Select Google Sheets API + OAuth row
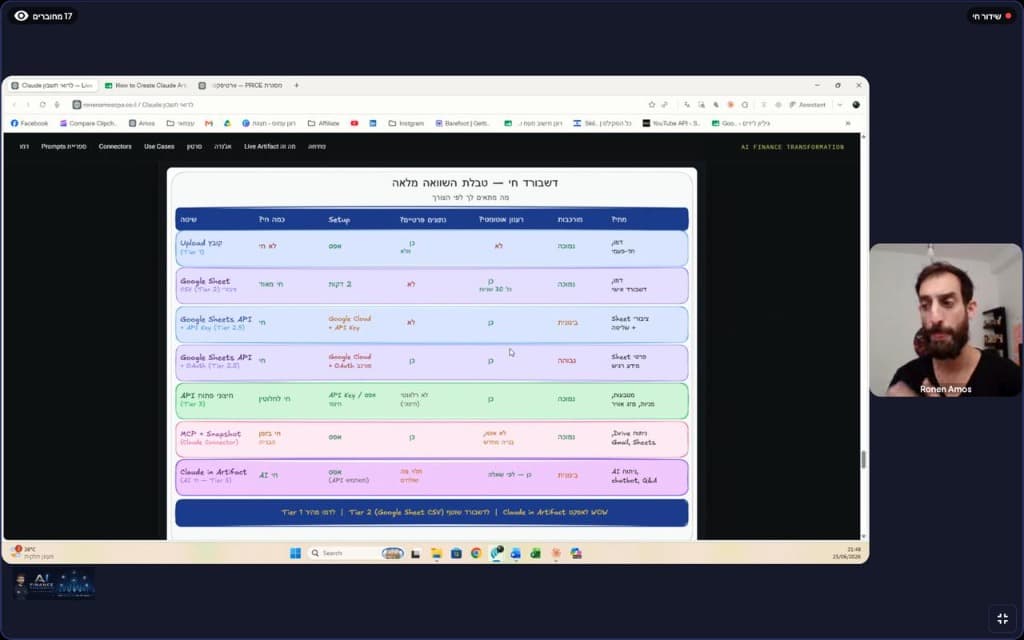Viewport: 1024px width, 640px height. click(432, 362)
